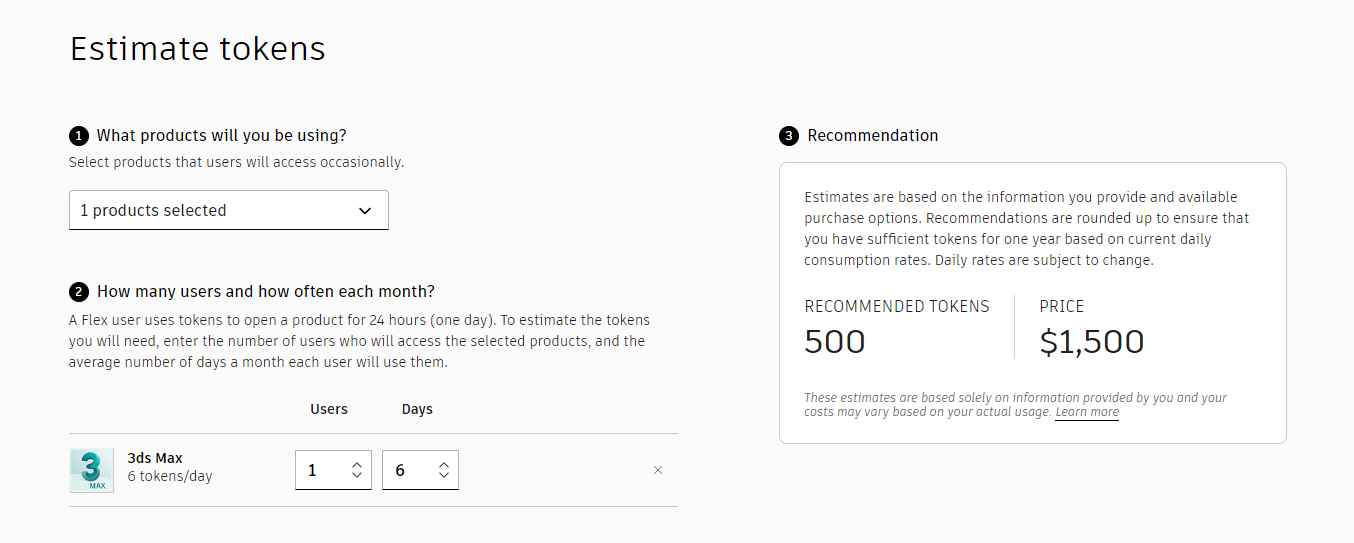The height and width of the screenshot is (543, 1354).
Task: Click inside the Users number field
Action: 320,470
